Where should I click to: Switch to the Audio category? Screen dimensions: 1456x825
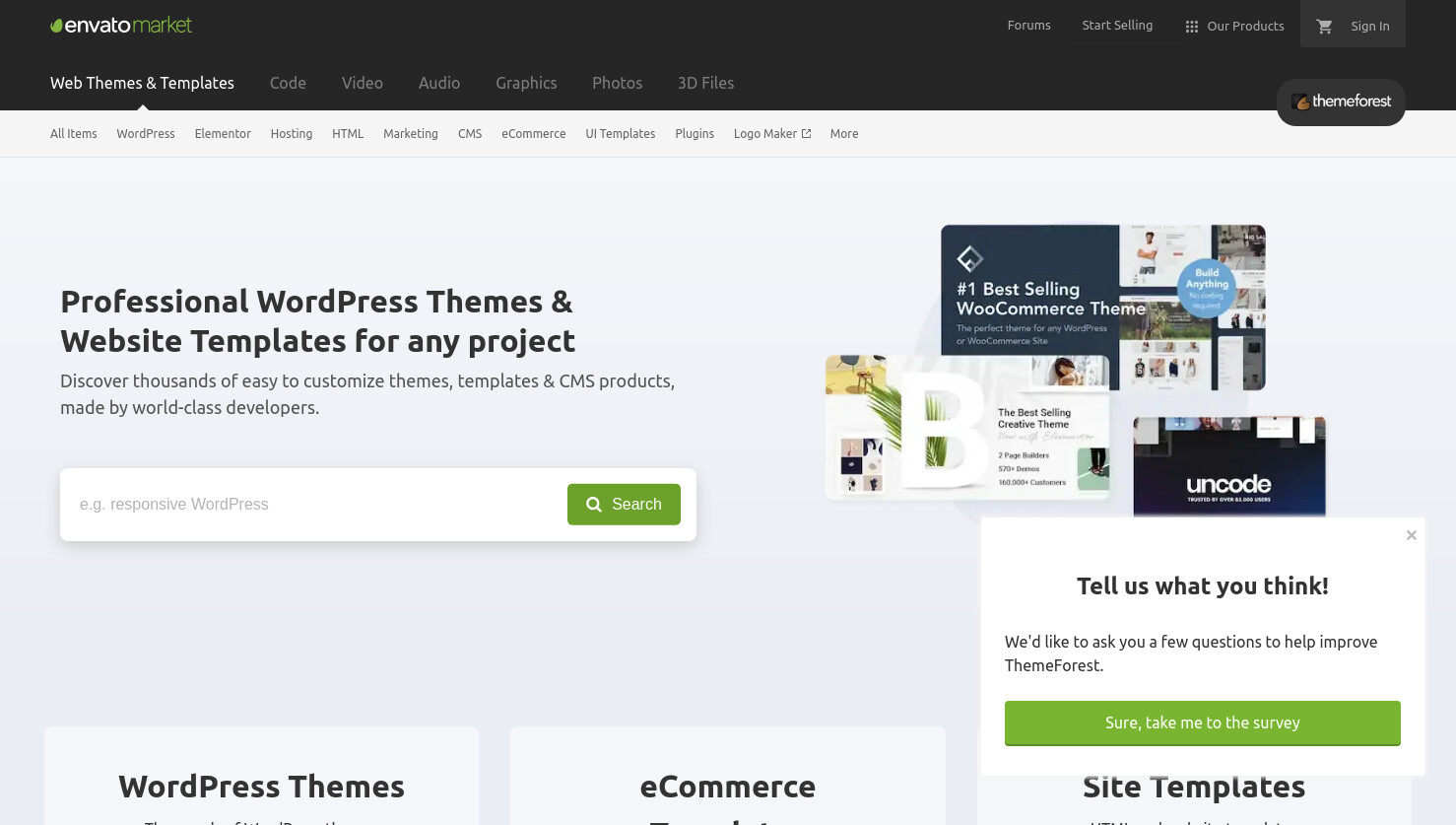[x=439, y=83]
